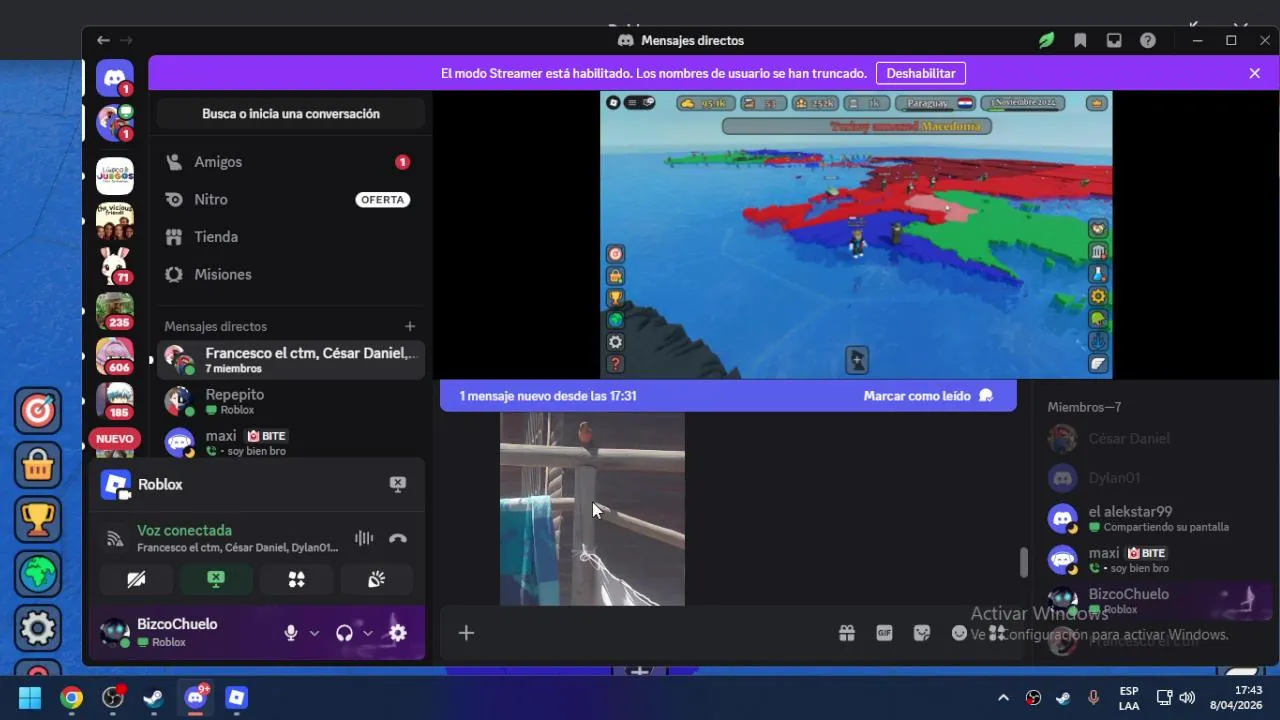
Task: Stop streaming Roblox via panel screen icon
Action: coord(398,484)
